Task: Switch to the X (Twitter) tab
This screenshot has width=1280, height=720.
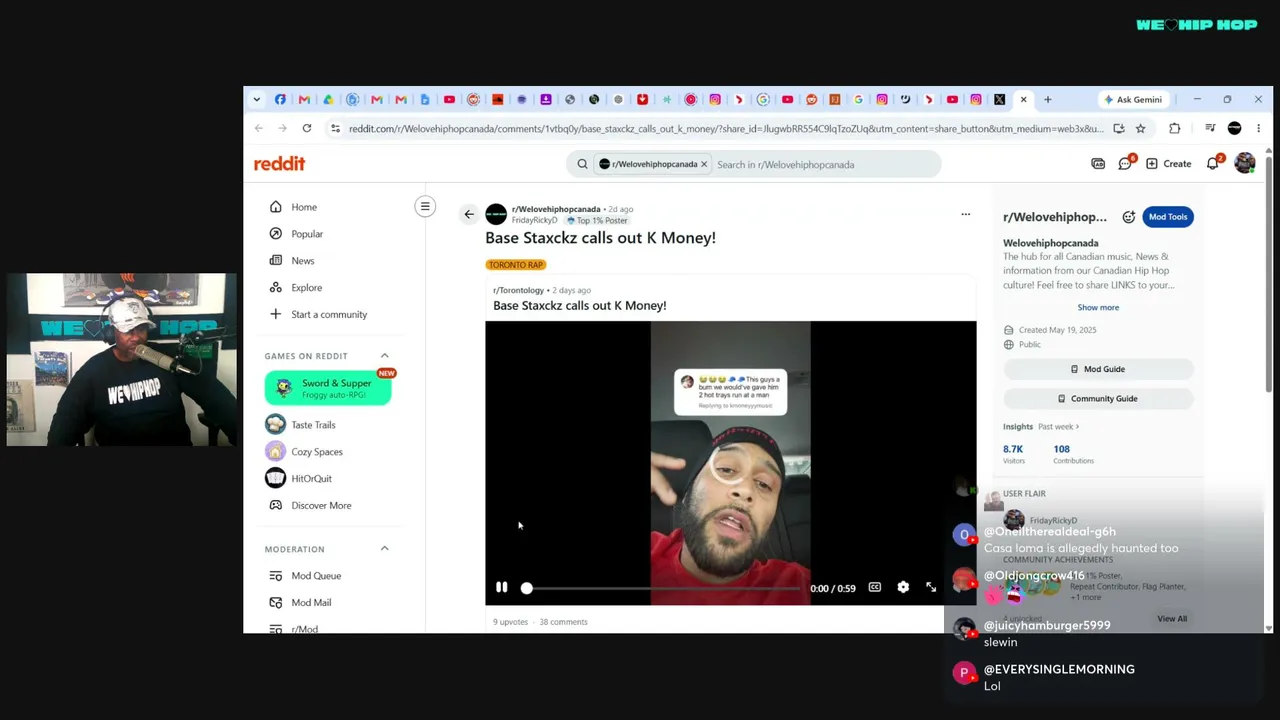Action: pos(999,100)
